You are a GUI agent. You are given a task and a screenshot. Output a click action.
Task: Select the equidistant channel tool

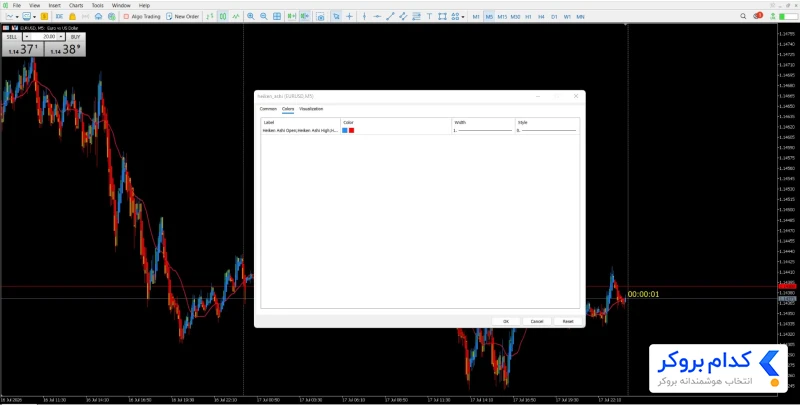click(404, 16)
